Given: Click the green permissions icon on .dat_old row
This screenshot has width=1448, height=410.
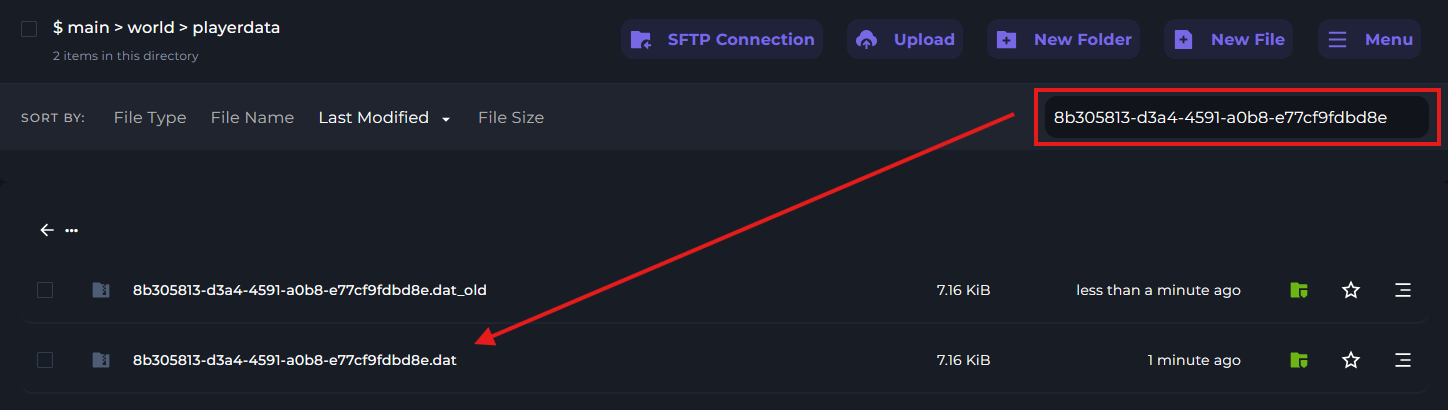Looking at the screenshot, I should [x=1299, y=291].
